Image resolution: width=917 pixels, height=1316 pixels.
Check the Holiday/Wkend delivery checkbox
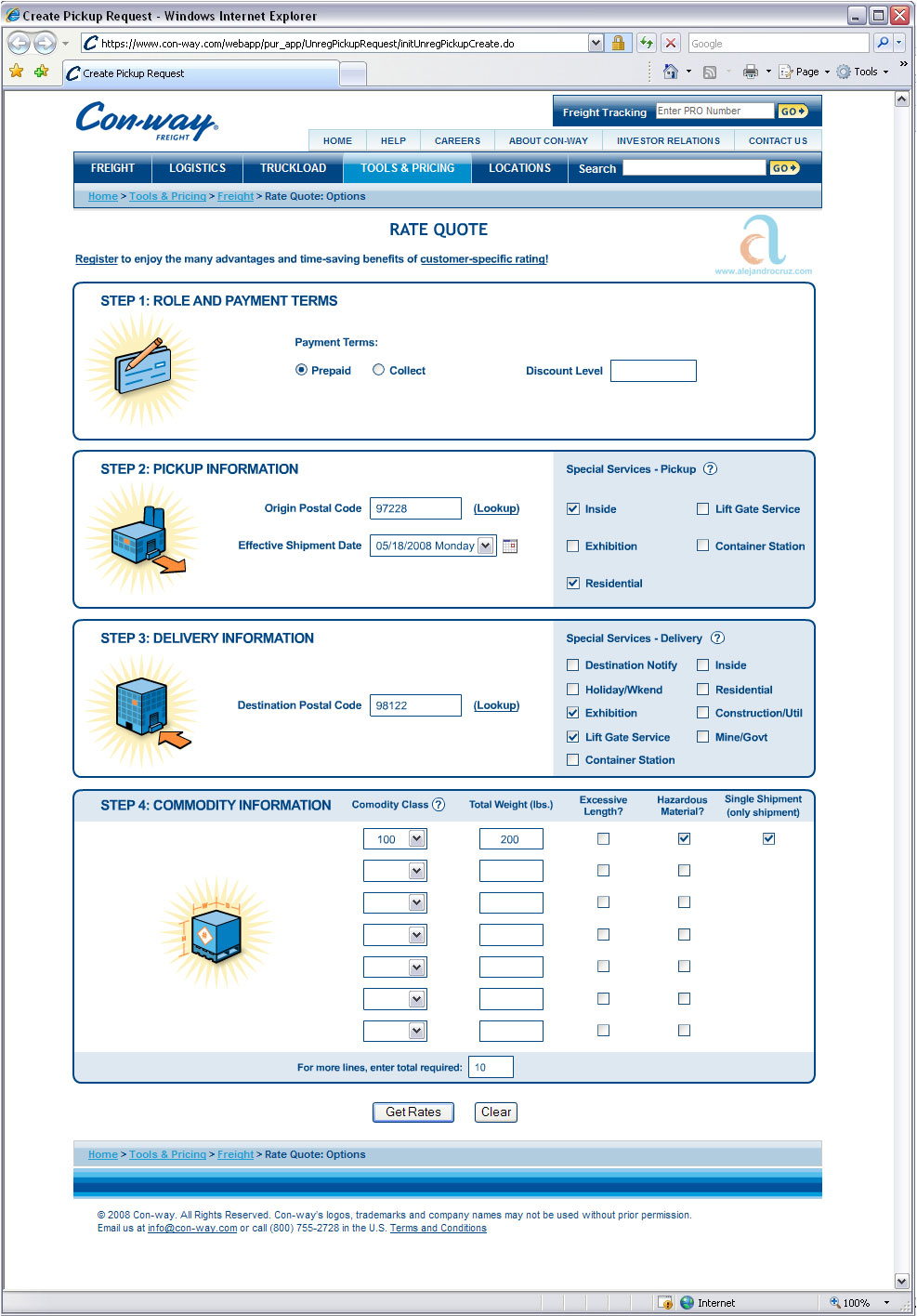(573, 690)
